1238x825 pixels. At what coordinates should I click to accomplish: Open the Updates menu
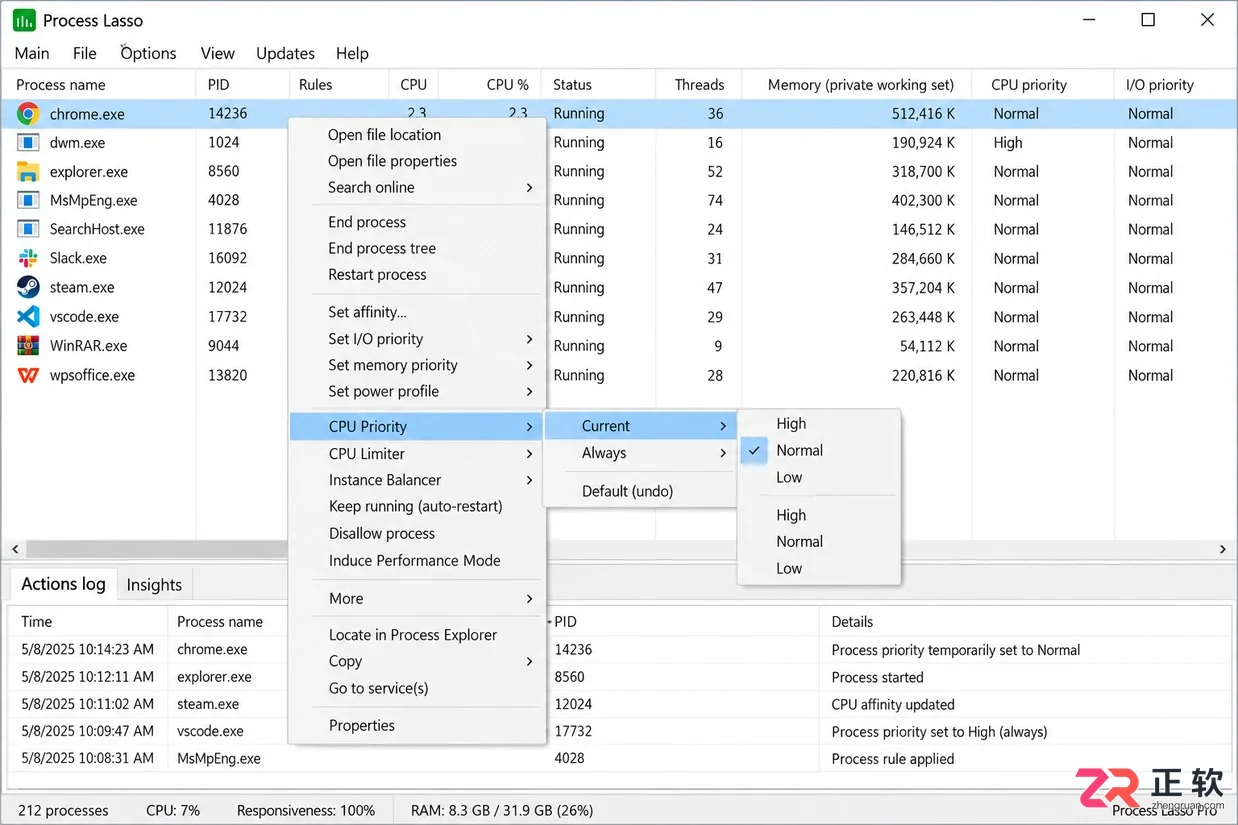pyautogui.click(x=285, y=54)
